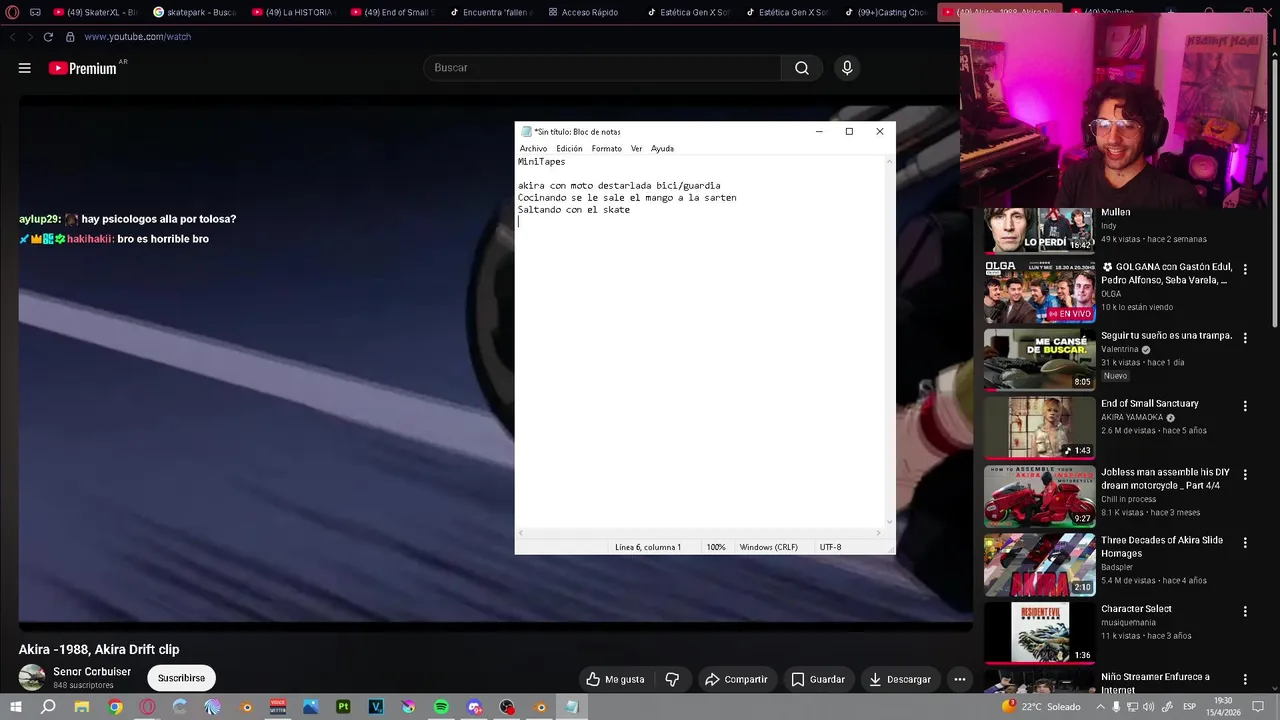Launch File Explorer from the taskbar

pyautogui.click(x=82, y=707)
